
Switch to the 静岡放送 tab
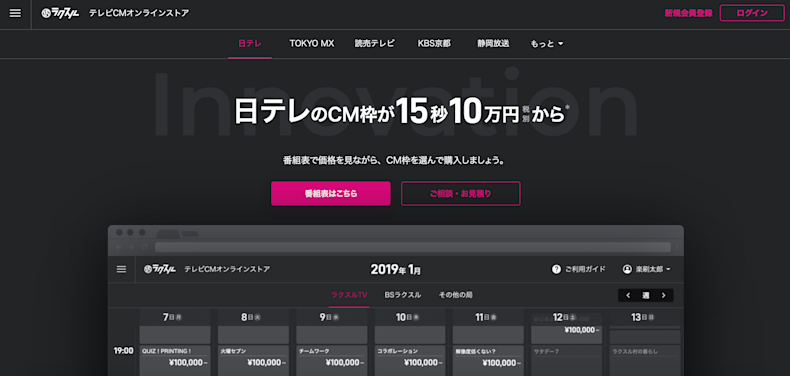493,44
